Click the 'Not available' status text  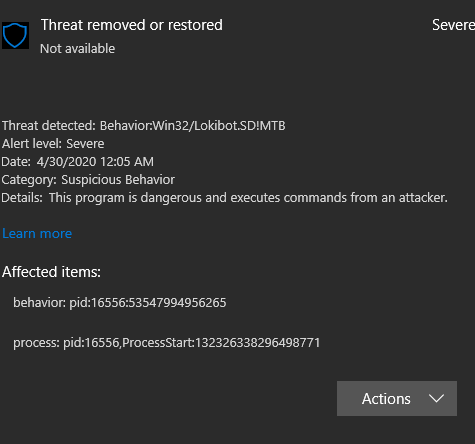[x=78, y=49]
